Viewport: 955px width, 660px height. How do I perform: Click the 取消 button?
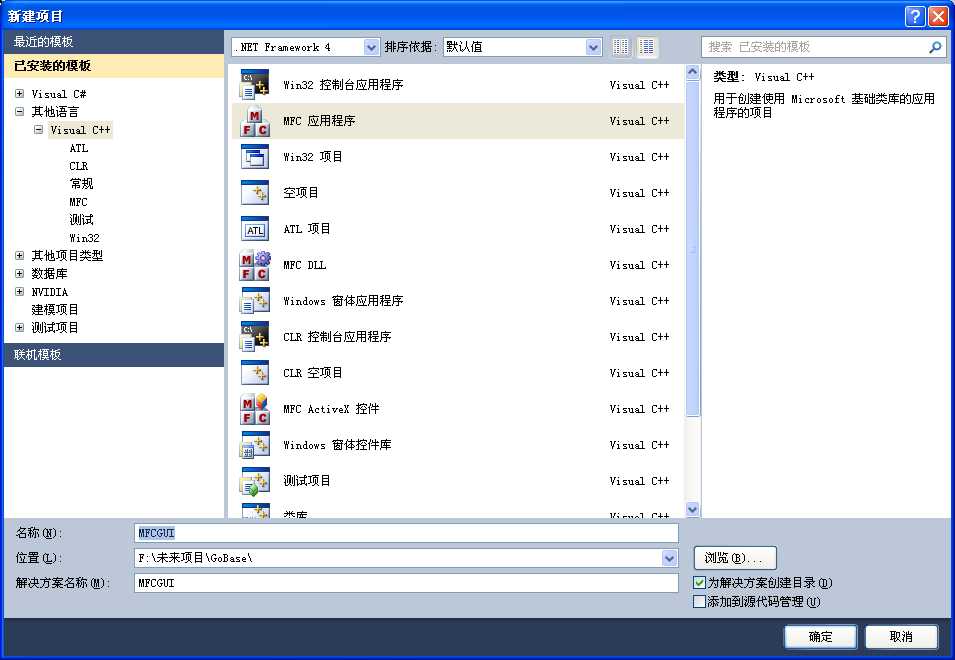[x=901, y=636]
